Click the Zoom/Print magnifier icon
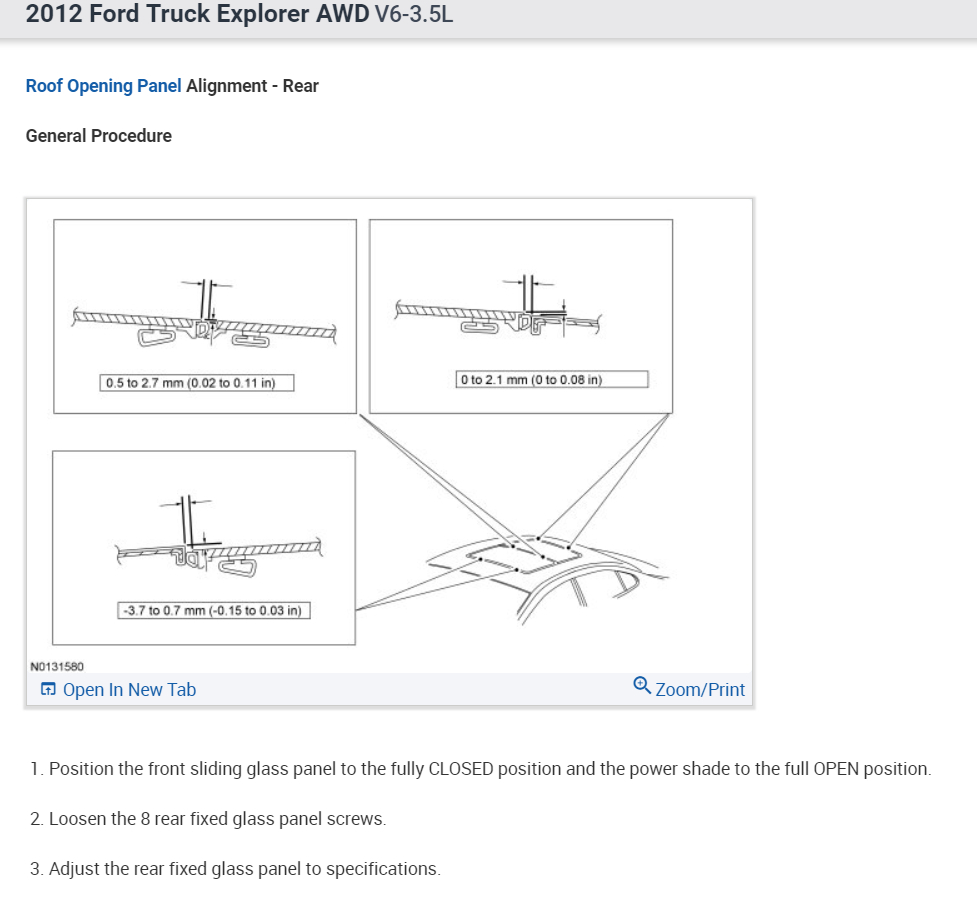 (642, 686)
